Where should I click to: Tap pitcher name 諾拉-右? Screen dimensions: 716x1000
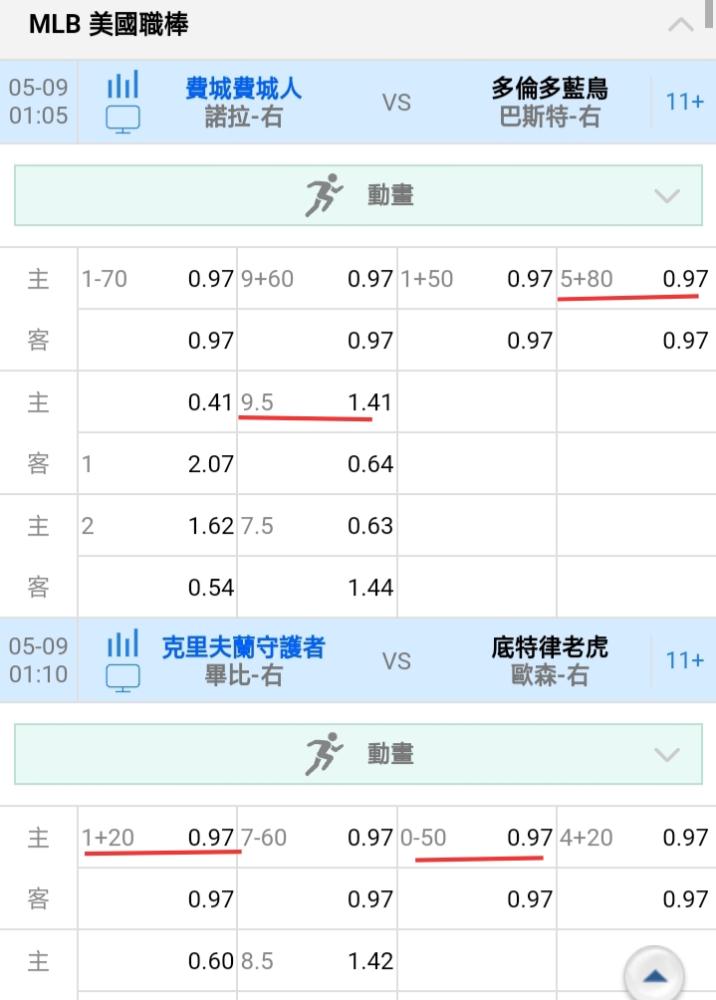(244, 117)
